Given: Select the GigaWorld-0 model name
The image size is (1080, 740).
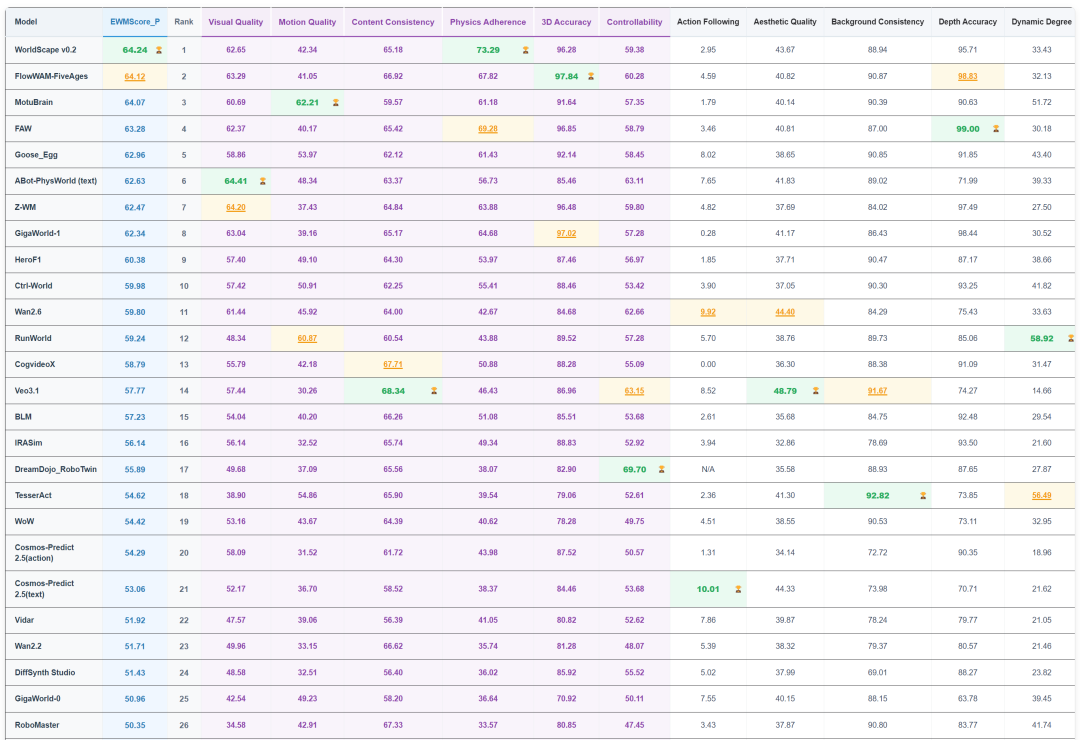Looking at the screenshot, I should pyautogui.click(x=37, y=699).
